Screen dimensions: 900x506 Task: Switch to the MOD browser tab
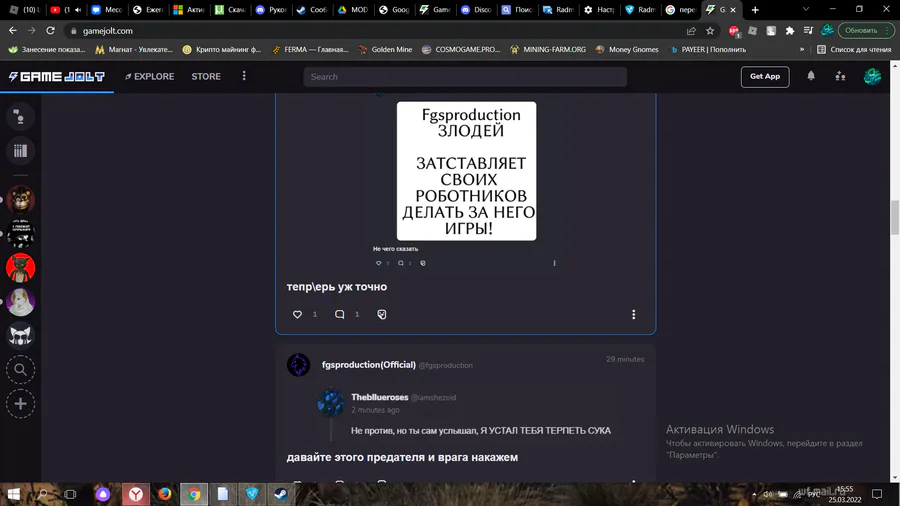tap(353, 10)
